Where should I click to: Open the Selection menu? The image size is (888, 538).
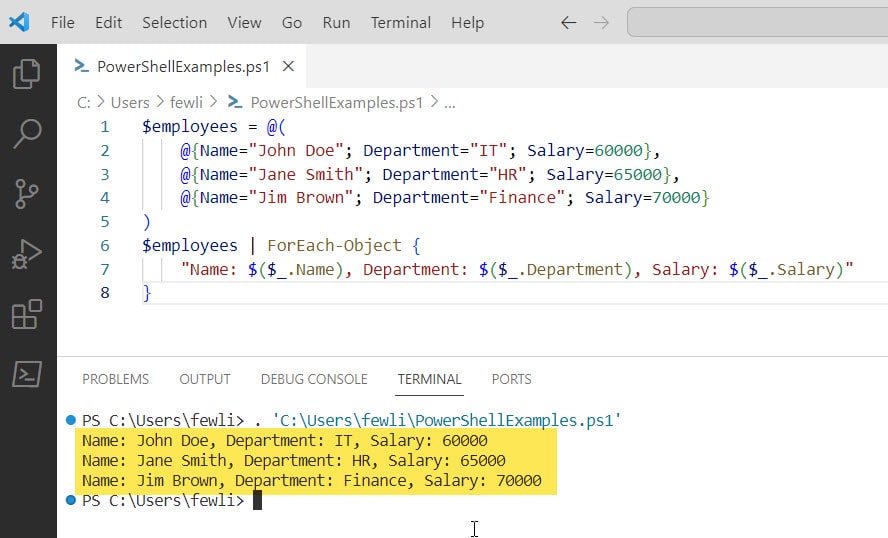click(174, 23)
